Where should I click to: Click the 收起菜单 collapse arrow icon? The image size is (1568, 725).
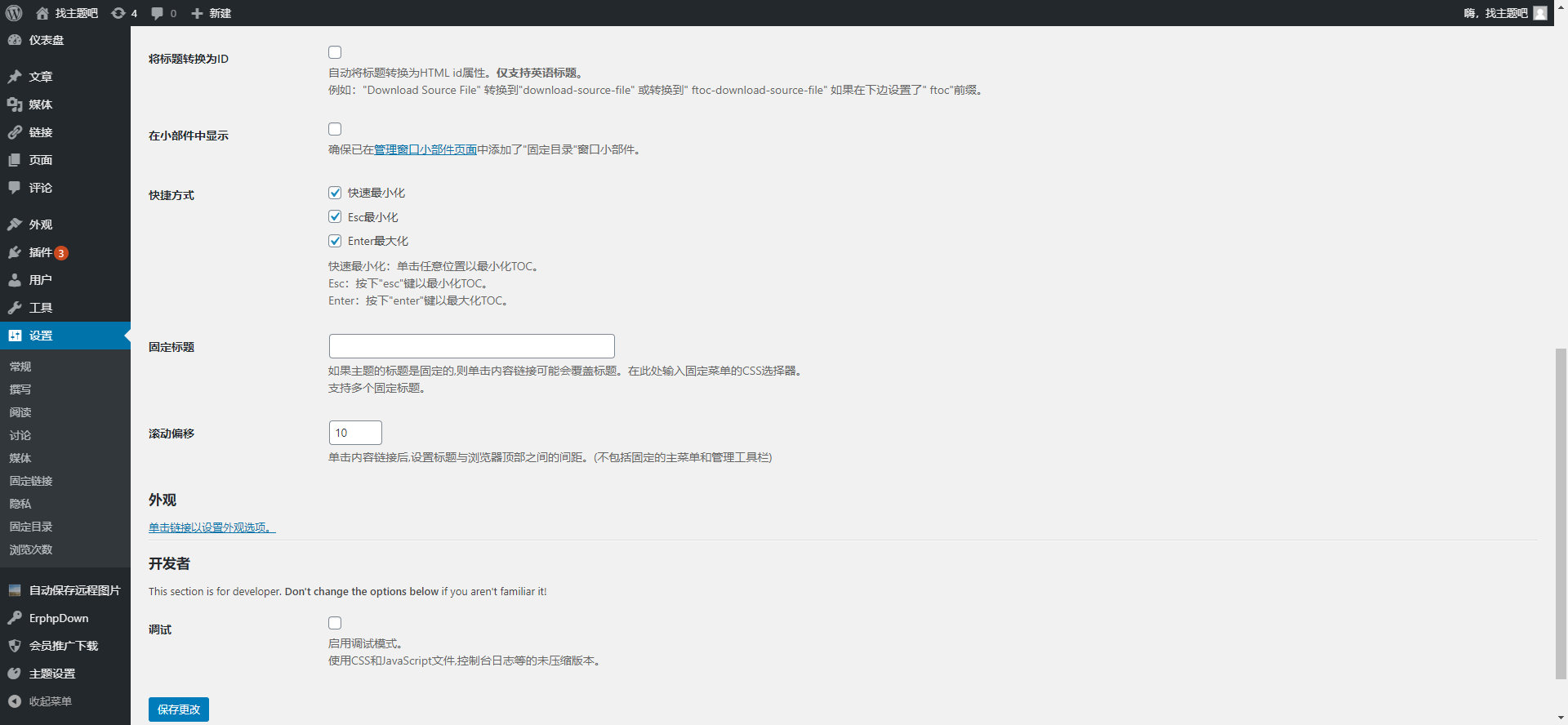coord(15,701)
